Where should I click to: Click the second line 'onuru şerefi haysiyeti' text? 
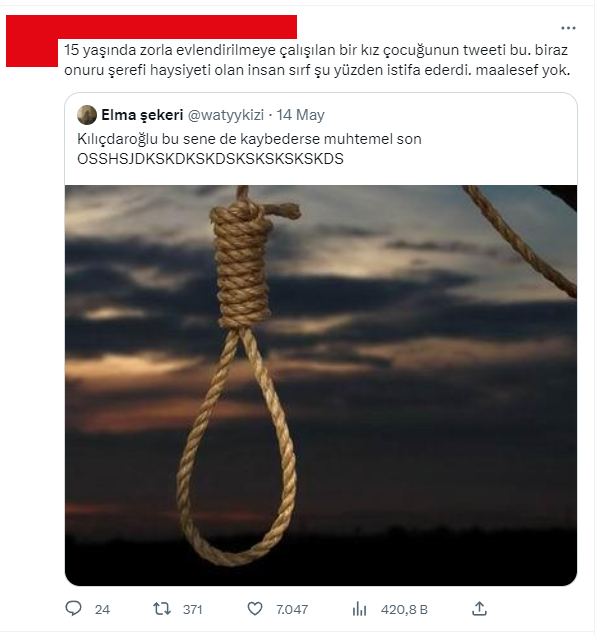pos(317,70)
